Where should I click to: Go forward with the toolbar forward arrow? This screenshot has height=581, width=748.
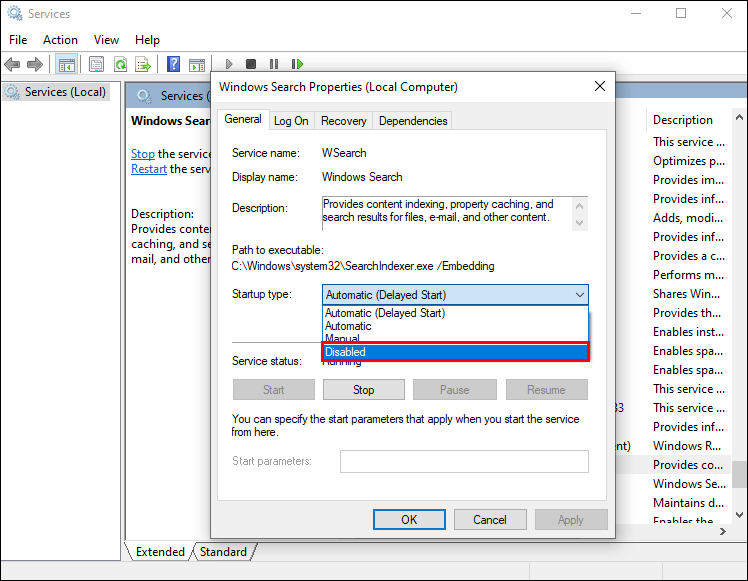pyautogui.click(x=35, y=64)
